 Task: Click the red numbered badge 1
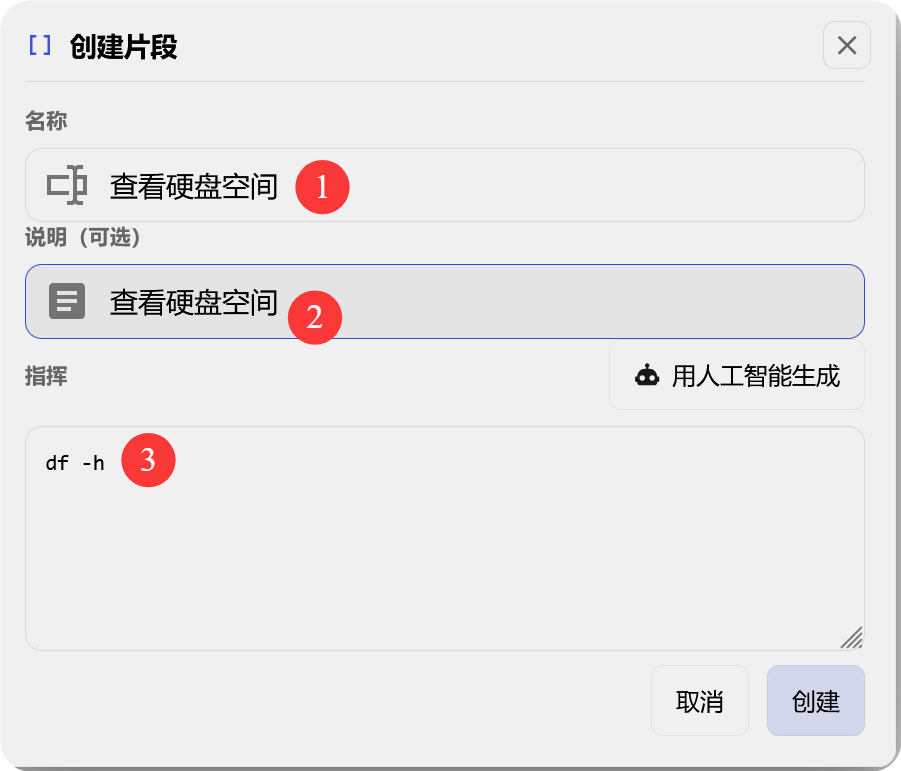pos(323,187)
